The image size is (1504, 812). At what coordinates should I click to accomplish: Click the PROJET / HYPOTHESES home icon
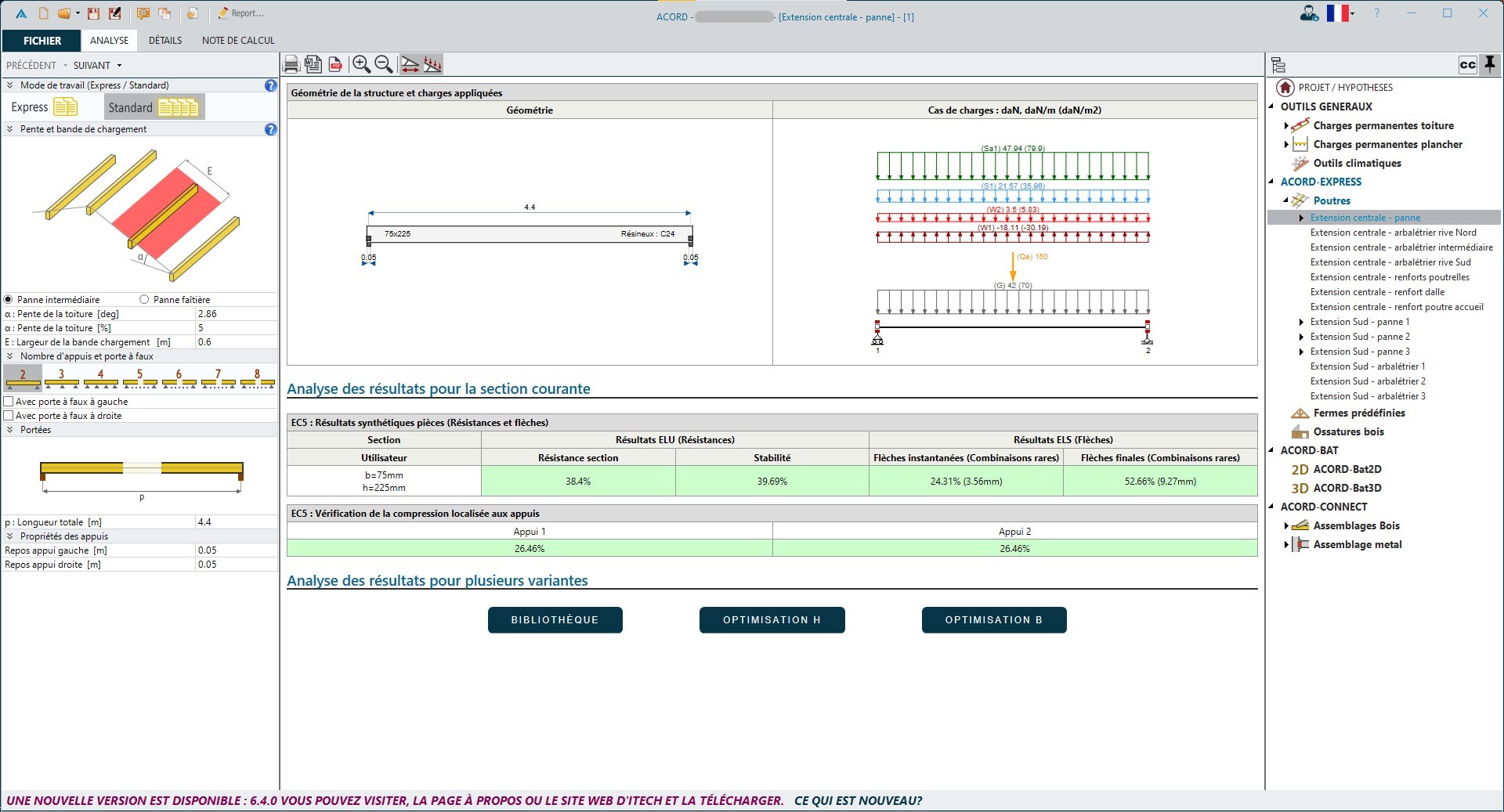point(1285,87)
